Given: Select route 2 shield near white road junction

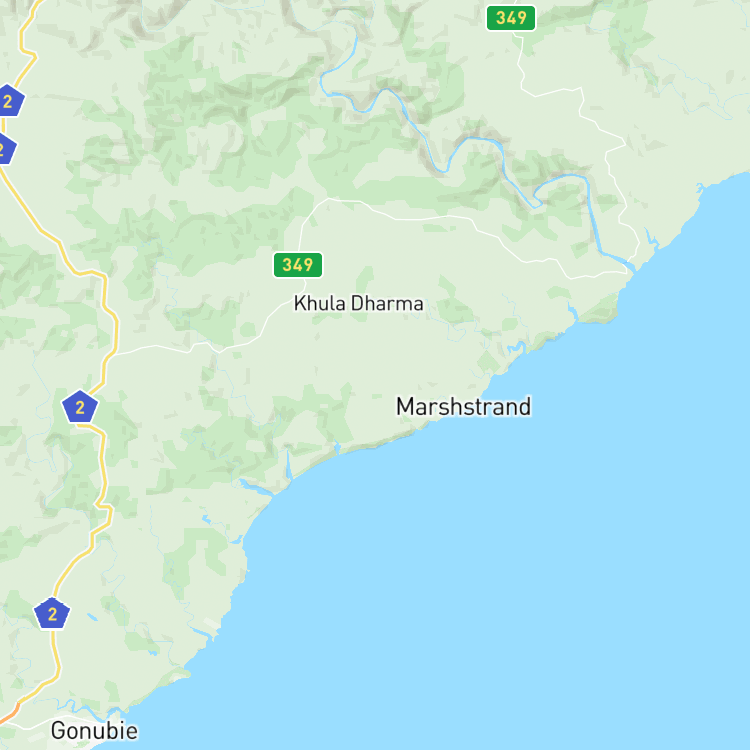Looking at the screenshot, I should [x=80, y=407].
